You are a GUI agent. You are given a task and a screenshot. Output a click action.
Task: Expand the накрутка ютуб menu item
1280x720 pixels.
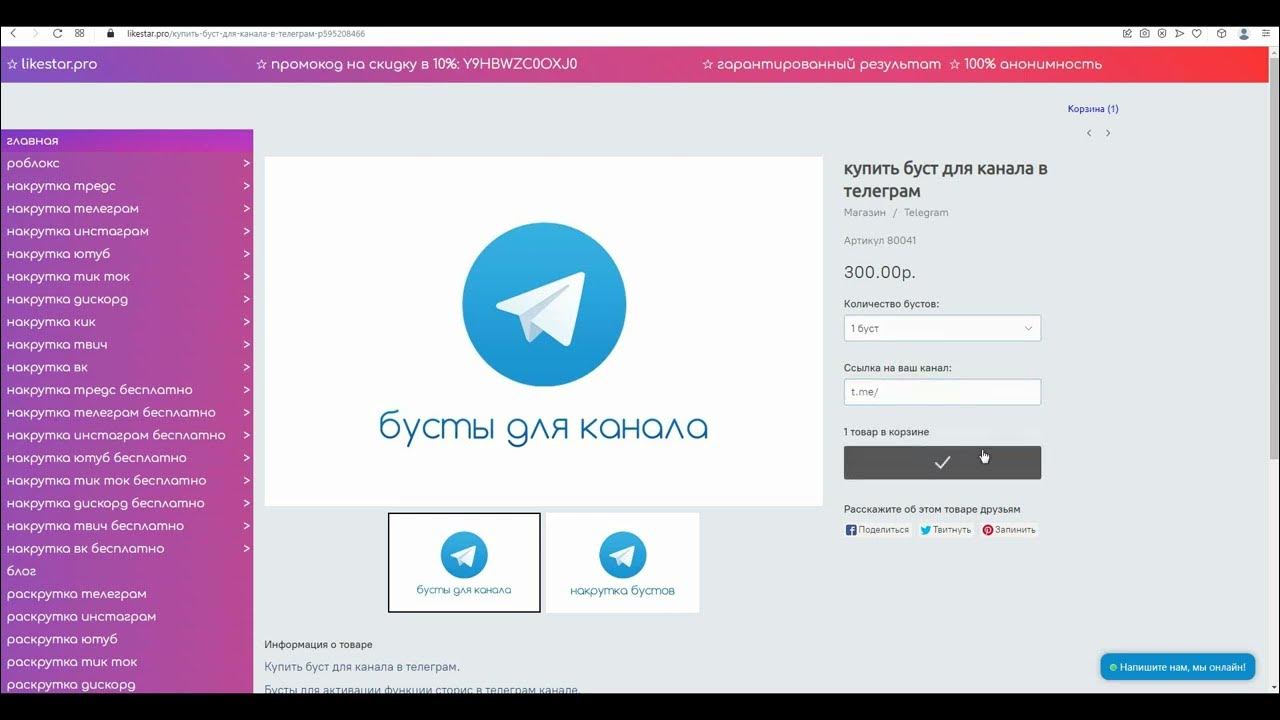tap(126, 254)
